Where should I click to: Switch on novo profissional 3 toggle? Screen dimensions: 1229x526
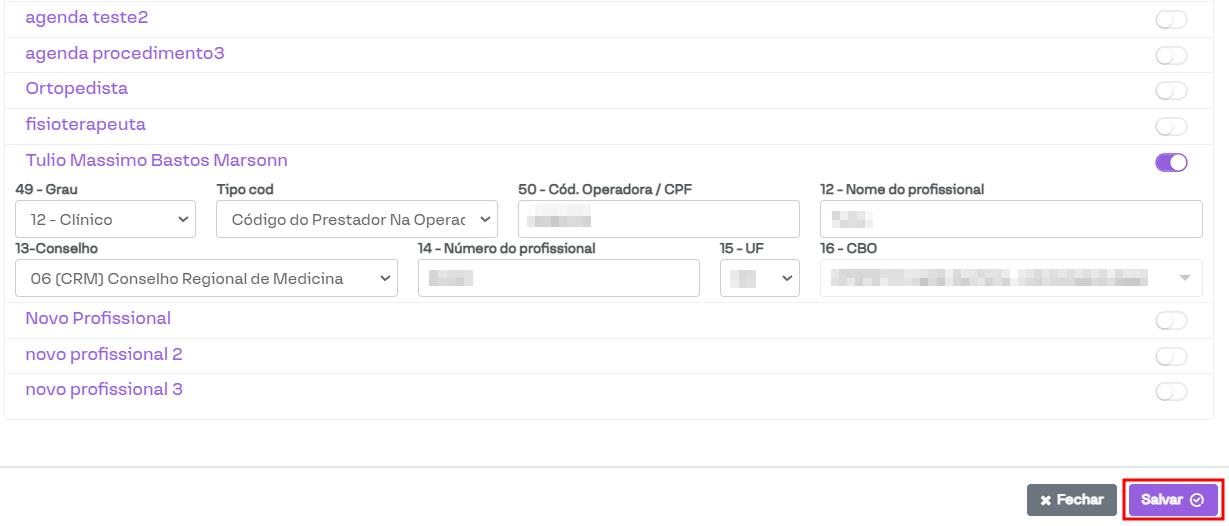1171,392
